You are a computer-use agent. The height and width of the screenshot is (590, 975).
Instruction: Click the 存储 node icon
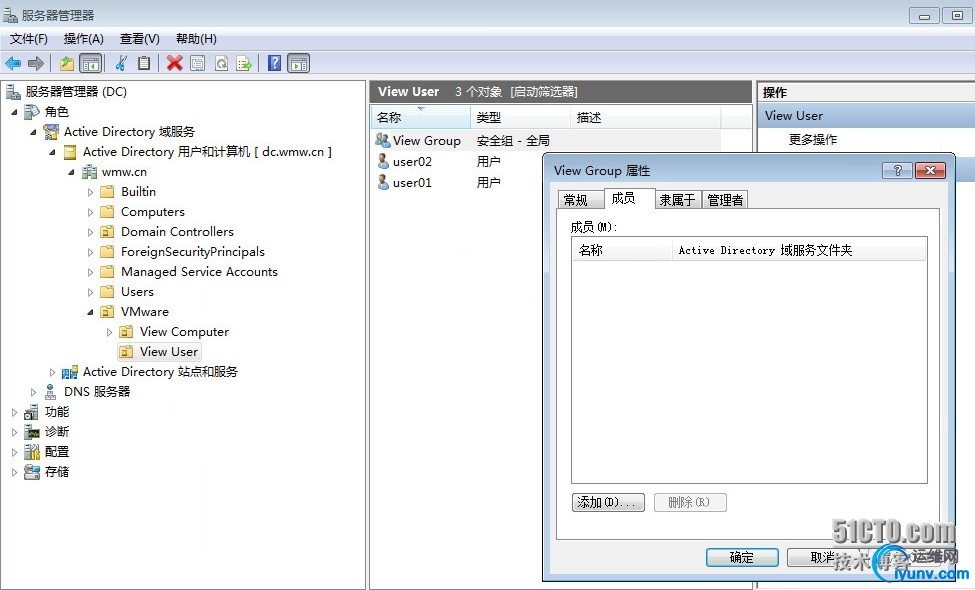[32, 472]
